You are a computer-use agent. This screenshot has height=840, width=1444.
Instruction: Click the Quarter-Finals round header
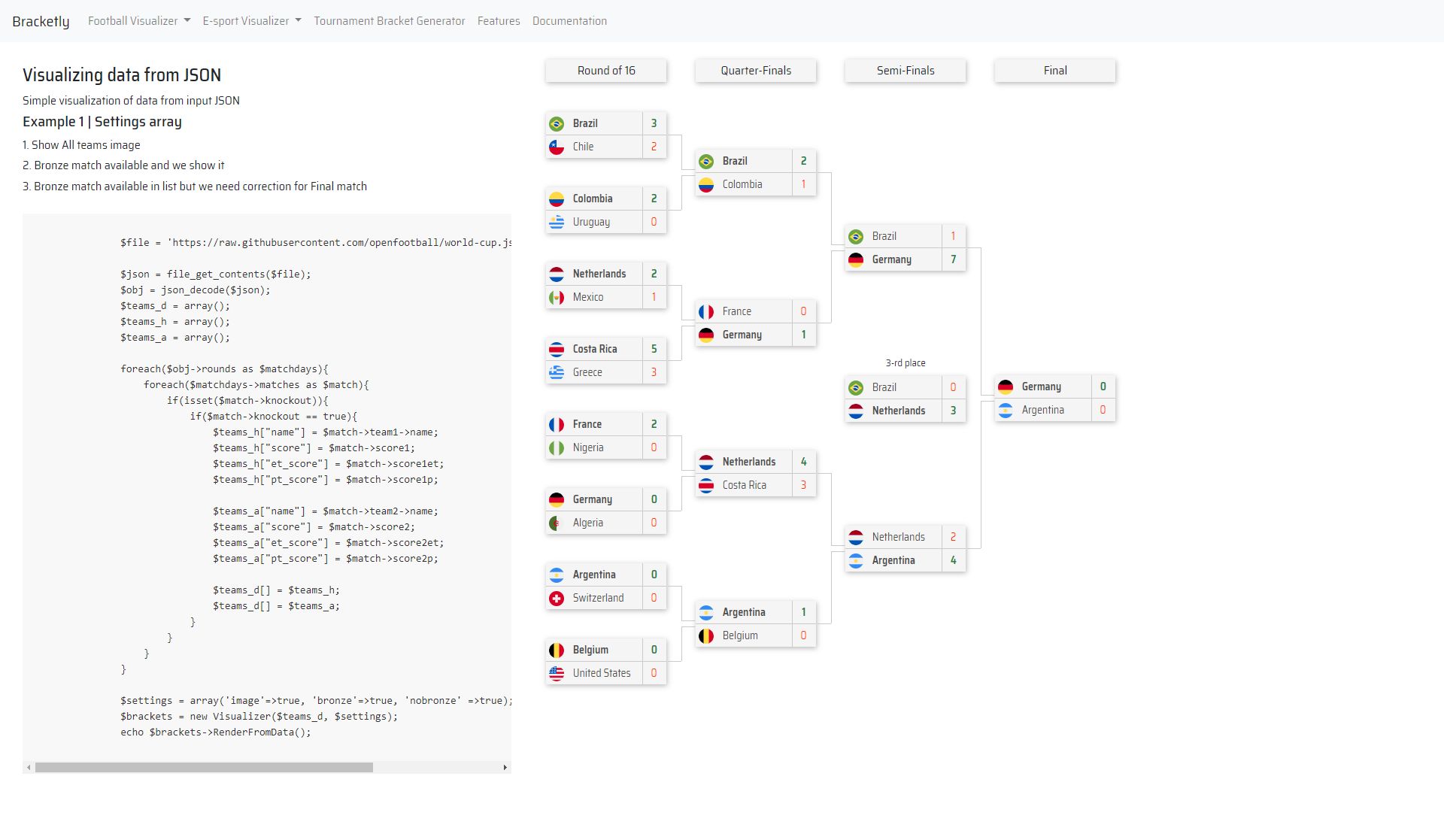point(756,71)
